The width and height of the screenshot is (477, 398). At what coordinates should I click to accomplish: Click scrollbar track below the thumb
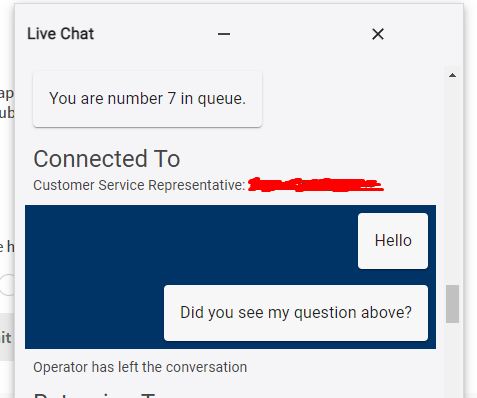[452, 360]
